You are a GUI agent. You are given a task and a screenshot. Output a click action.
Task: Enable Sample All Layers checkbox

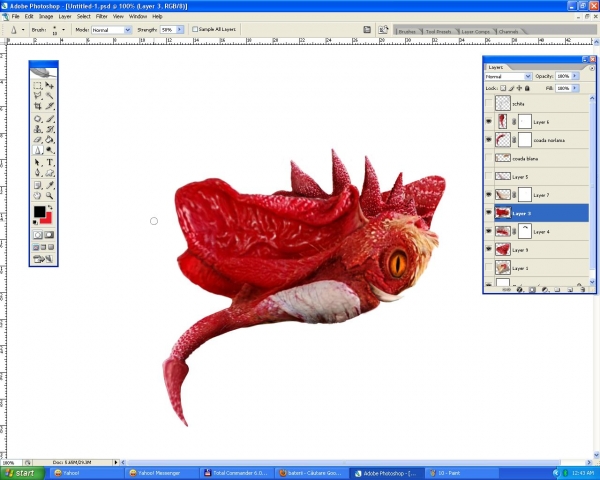coord(195,29)
